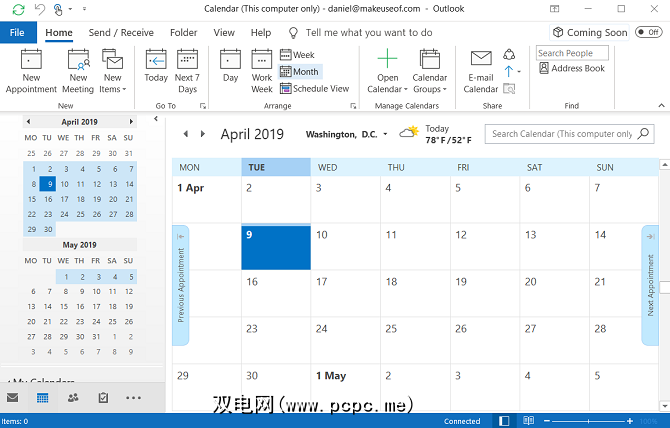
Task: Zoom in with the plus button
Action: [630, 421]
